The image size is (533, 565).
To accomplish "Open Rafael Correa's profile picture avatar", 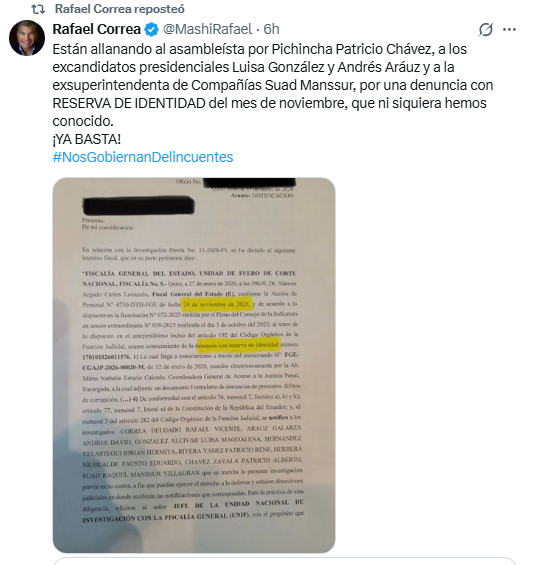I will [x=27, y=38].
